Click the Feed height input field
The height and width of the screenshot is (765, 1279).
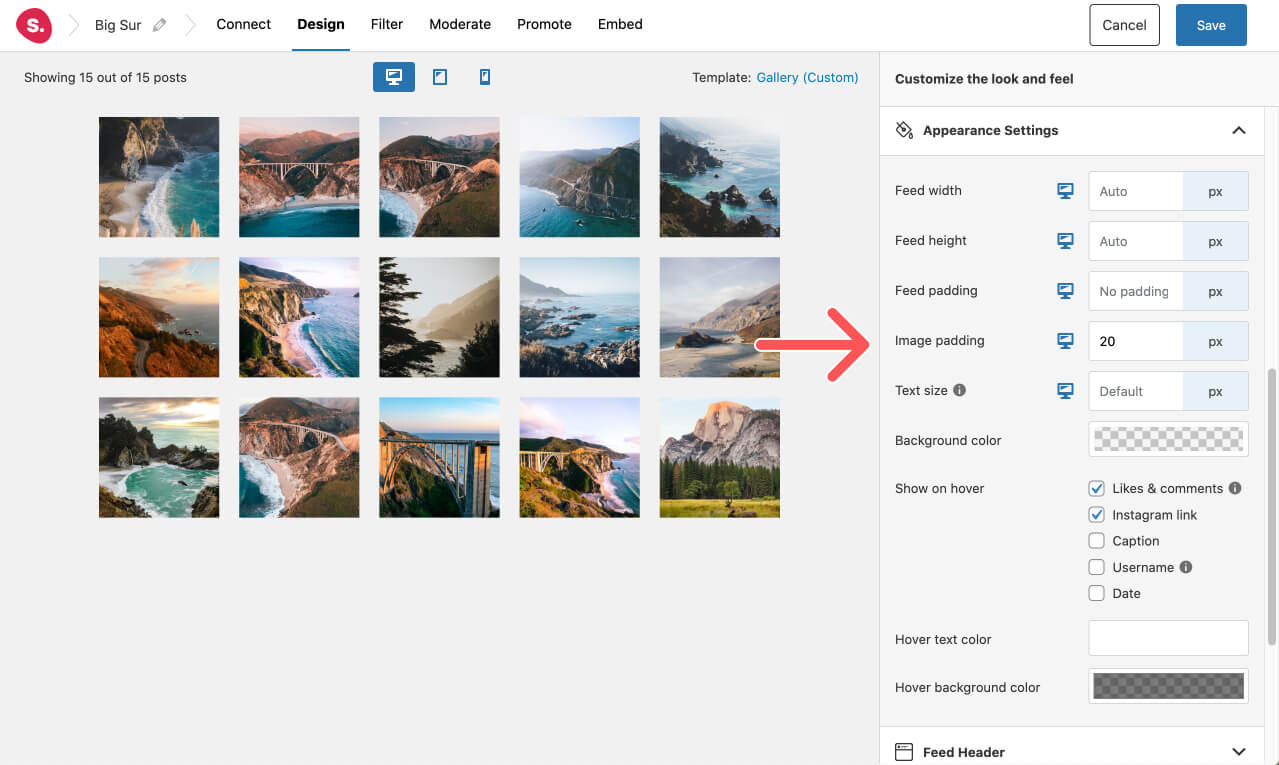tap(1136, 241)
